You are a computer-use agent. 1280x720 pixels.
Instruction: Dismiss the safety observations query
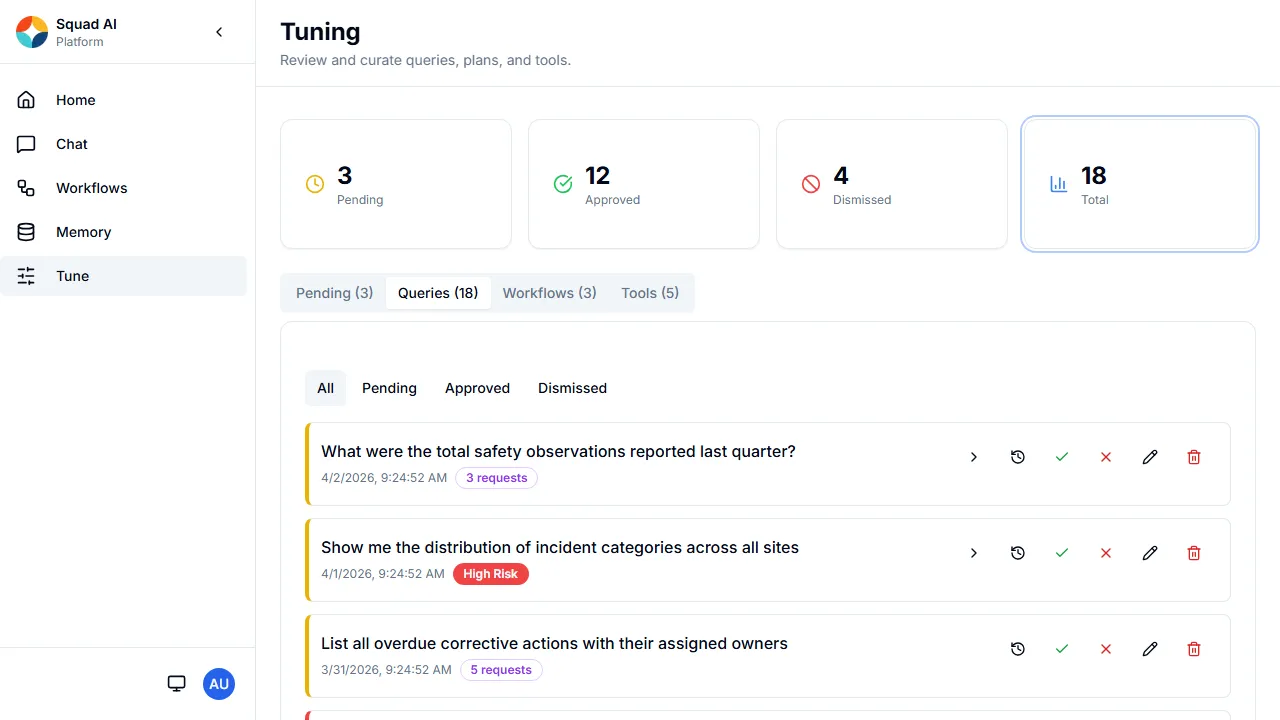1106,457
